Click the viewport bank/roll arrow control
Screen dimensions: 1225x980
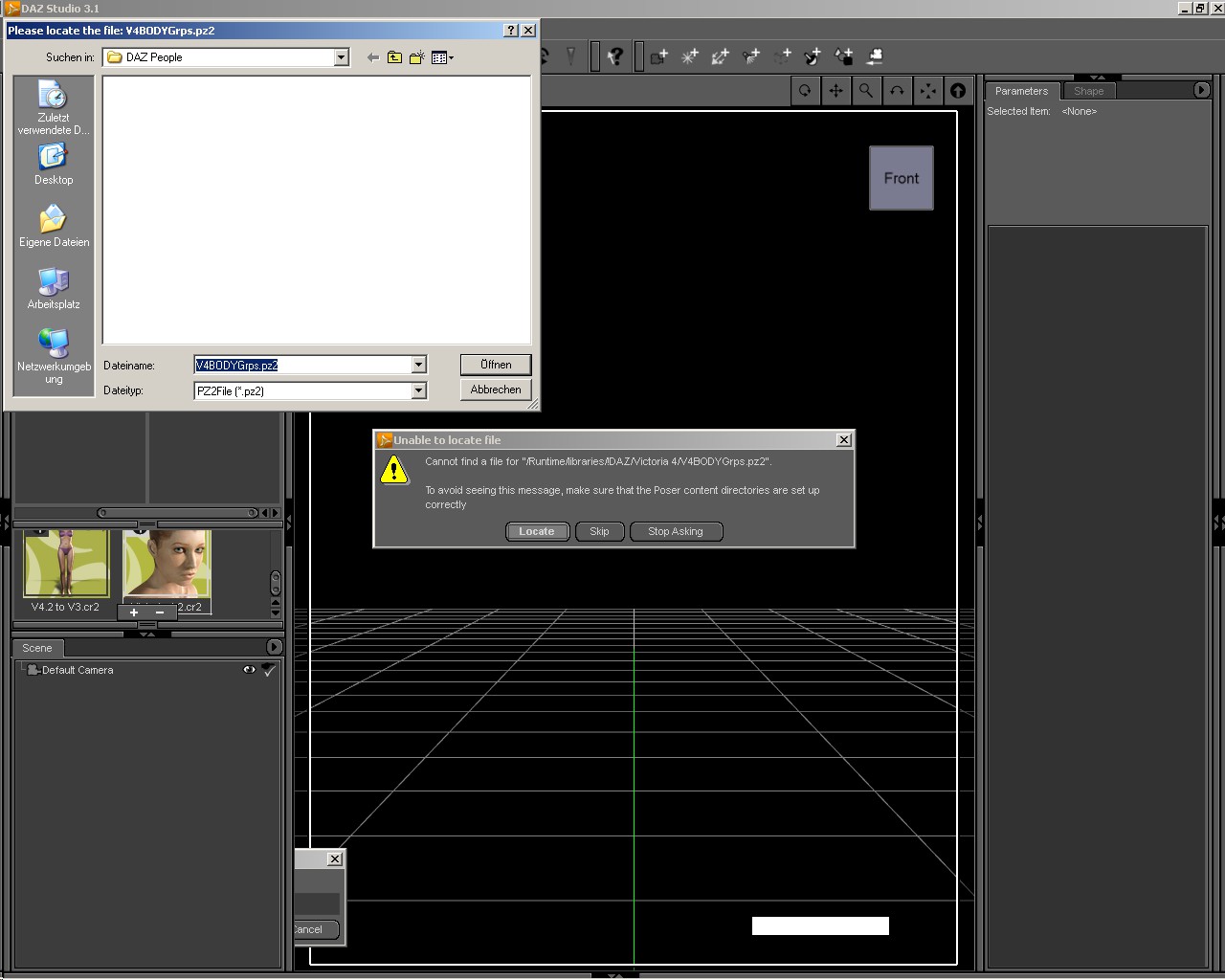pyautogui.click(x=897, y=91)
